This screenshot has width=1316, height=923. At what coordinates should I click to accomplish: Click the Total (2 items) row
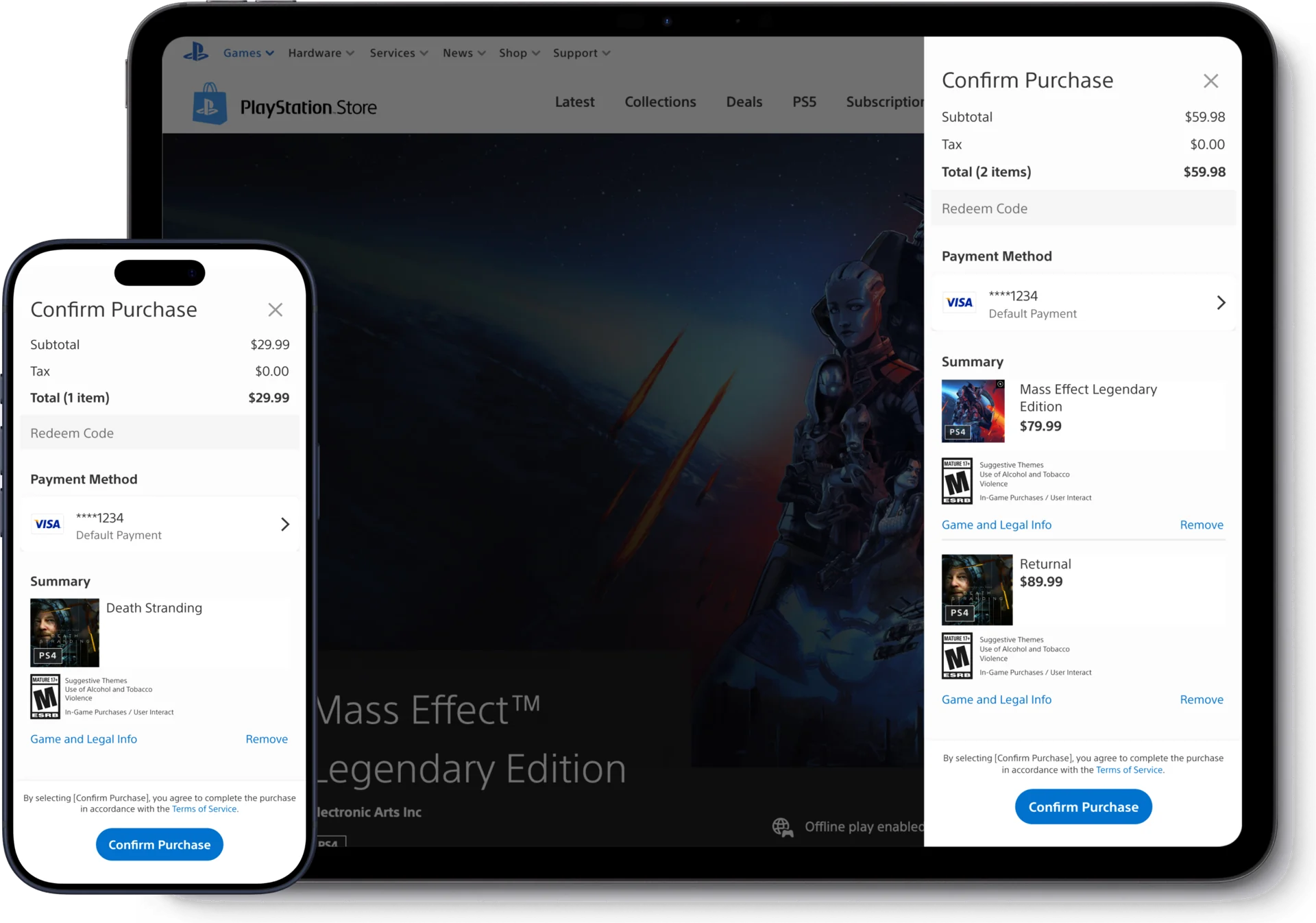point(1083,172)
